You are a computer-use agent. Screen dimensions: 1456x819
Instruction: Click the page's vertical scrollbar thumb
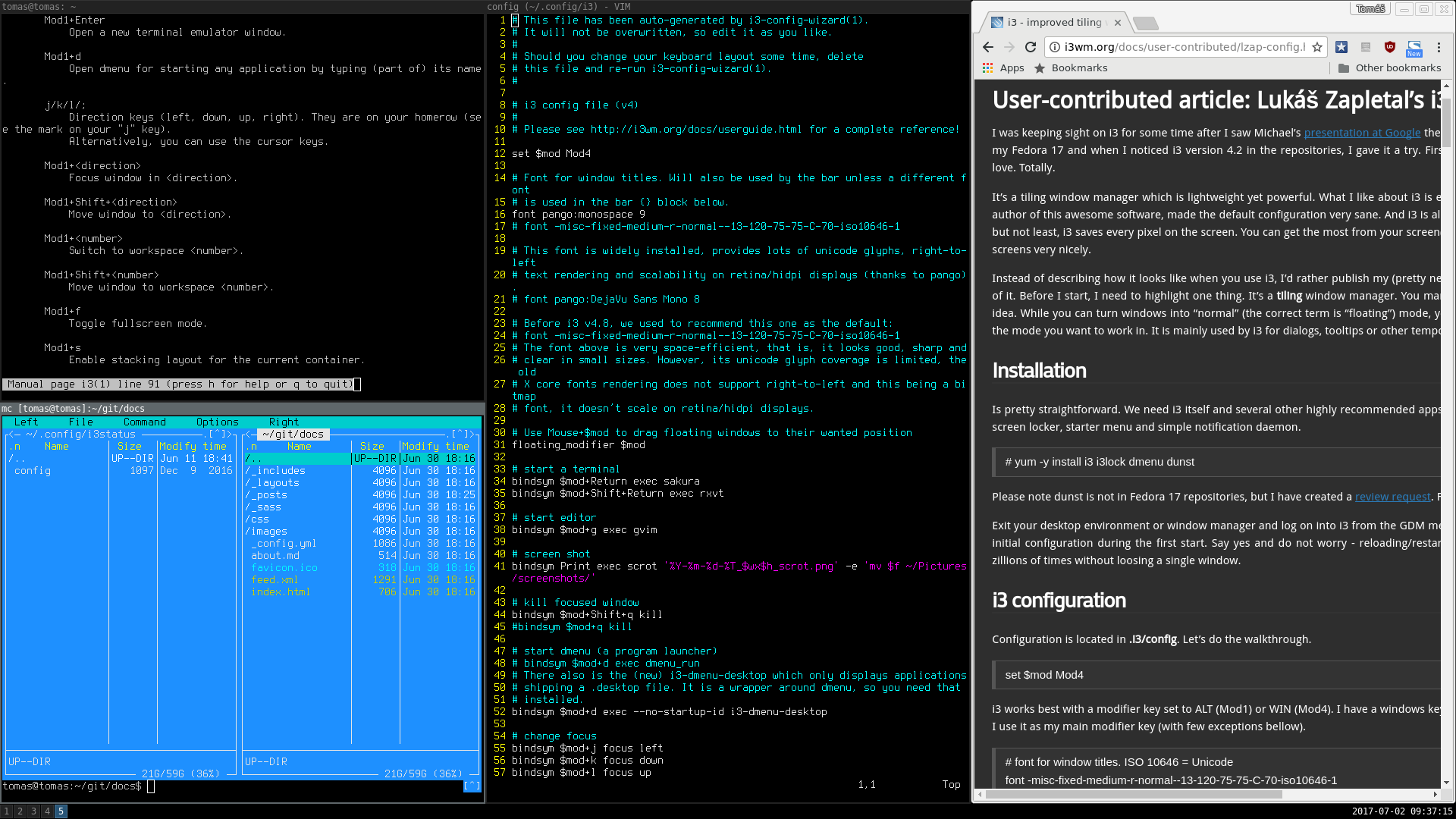pos(1446,121)
